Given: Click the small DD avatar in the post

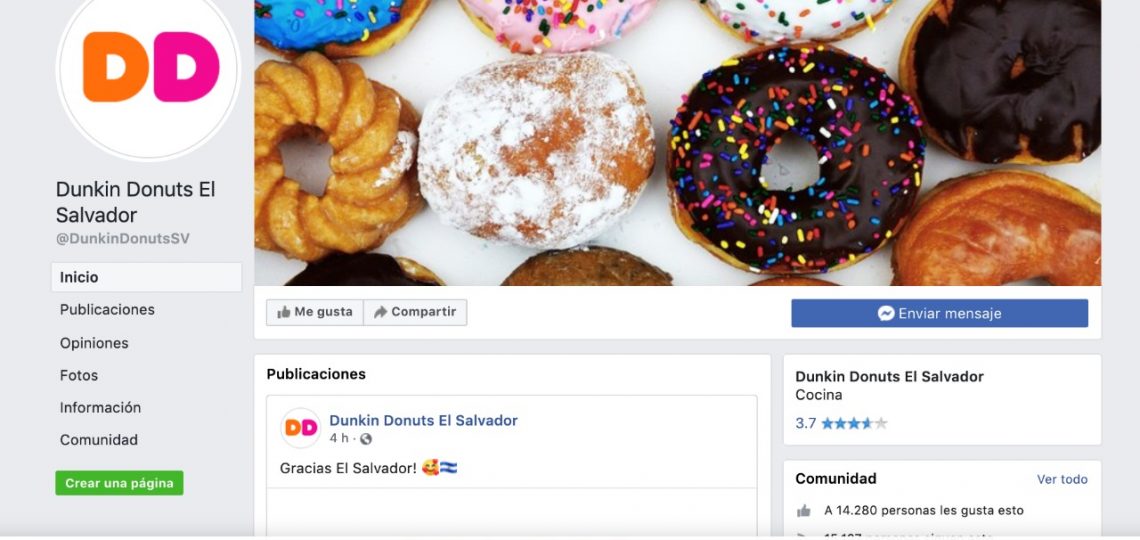Looking at the screenshot, I should (300, 428).
